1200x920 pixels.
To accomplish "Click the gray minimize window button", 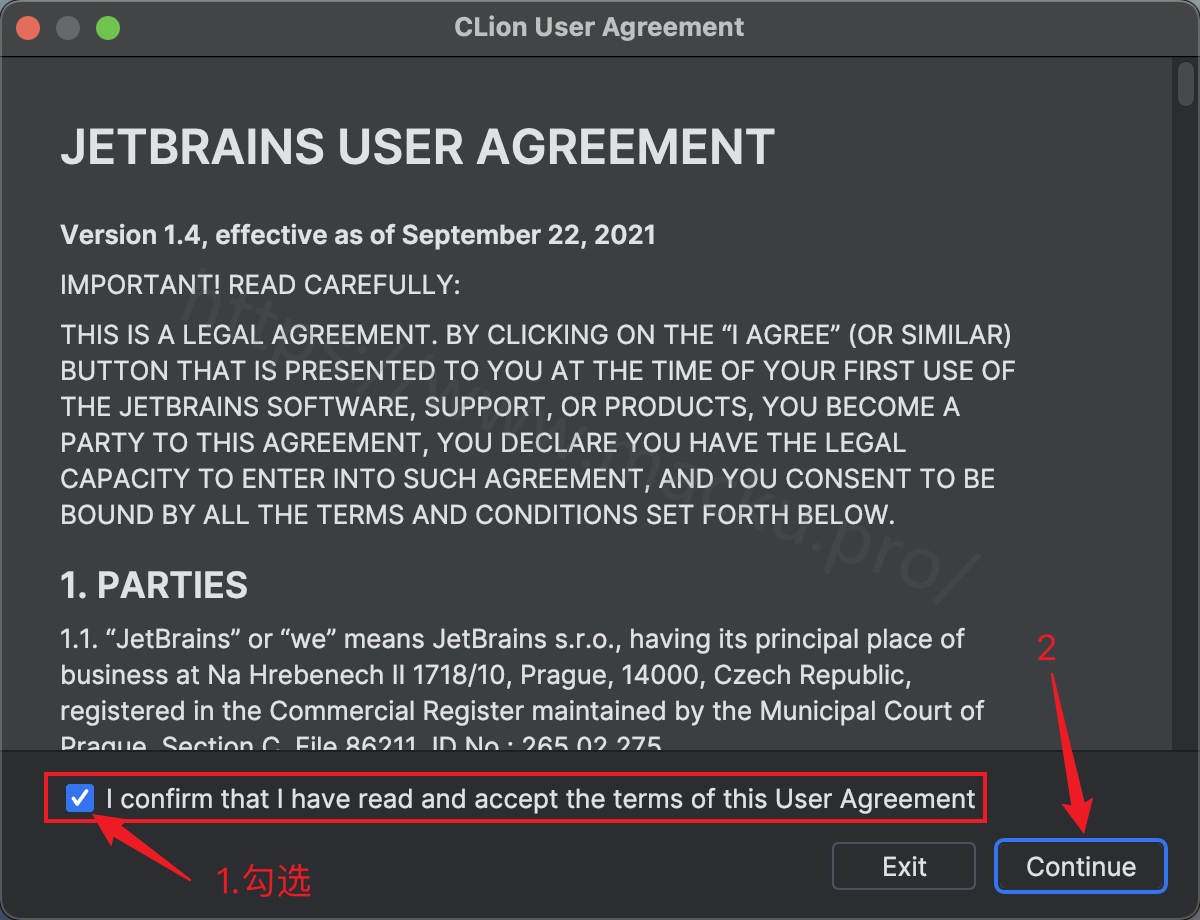I will click(68, 27).
